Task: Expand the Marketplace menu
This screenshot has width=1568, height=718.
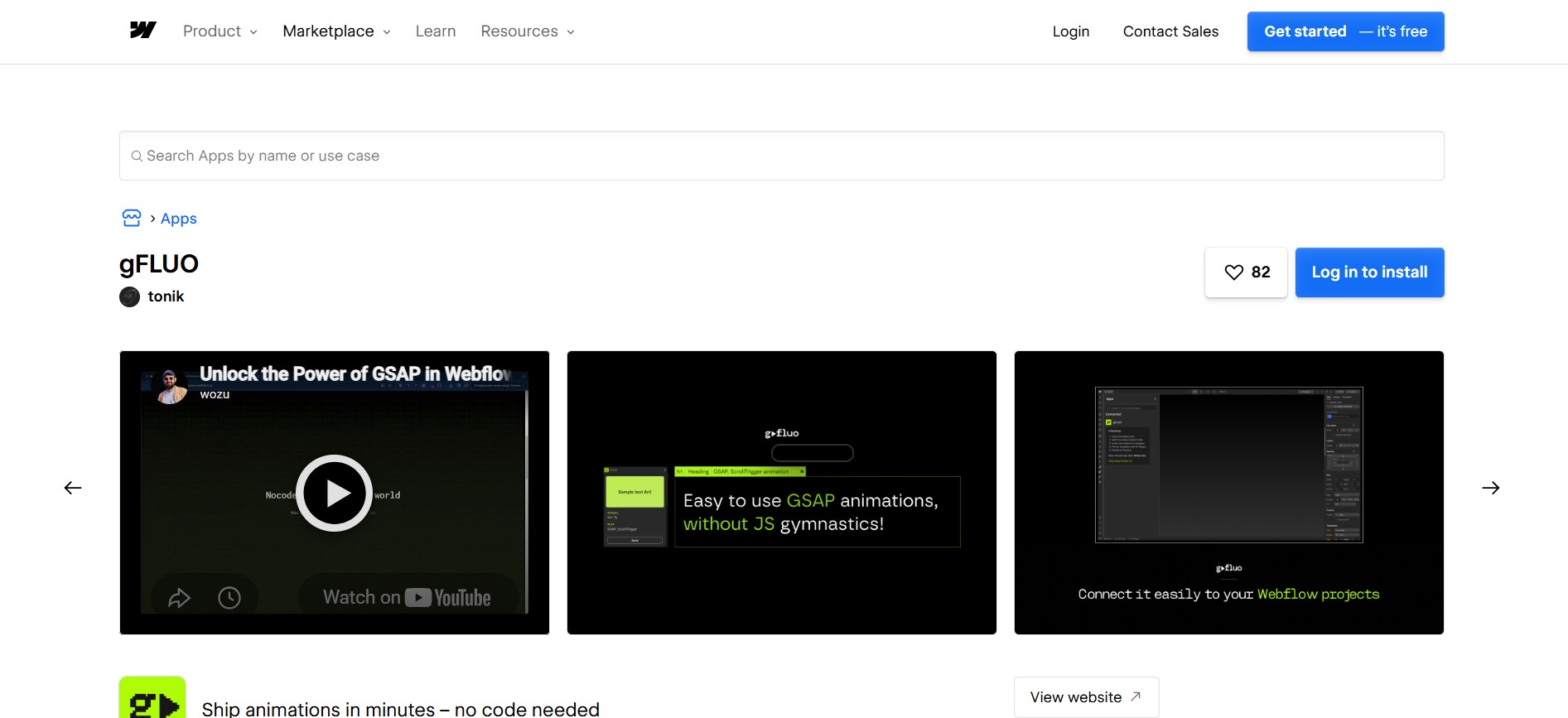Action: [336, 31]
